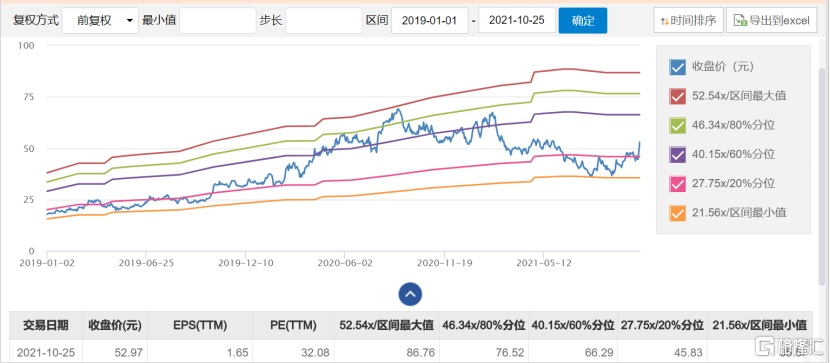Image resolution: width=830 pixels, height=363 pixels.
Task: Click the sort icon in 时间排序 button
Action: [x=664, y=21]
